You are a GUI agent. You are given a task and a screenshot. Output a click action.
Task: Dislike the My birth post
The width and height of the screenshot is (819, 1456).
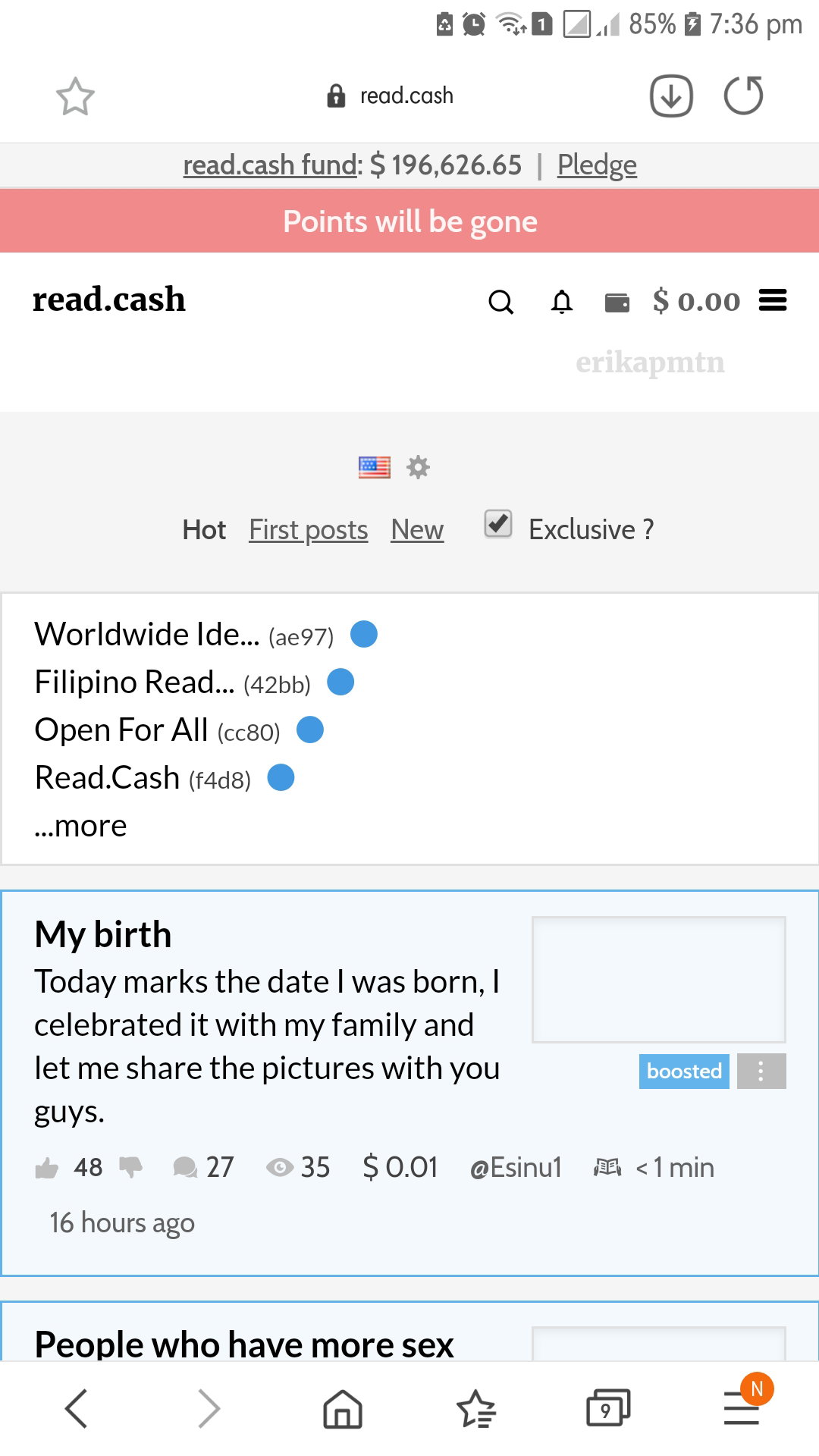coord(130,1168)
